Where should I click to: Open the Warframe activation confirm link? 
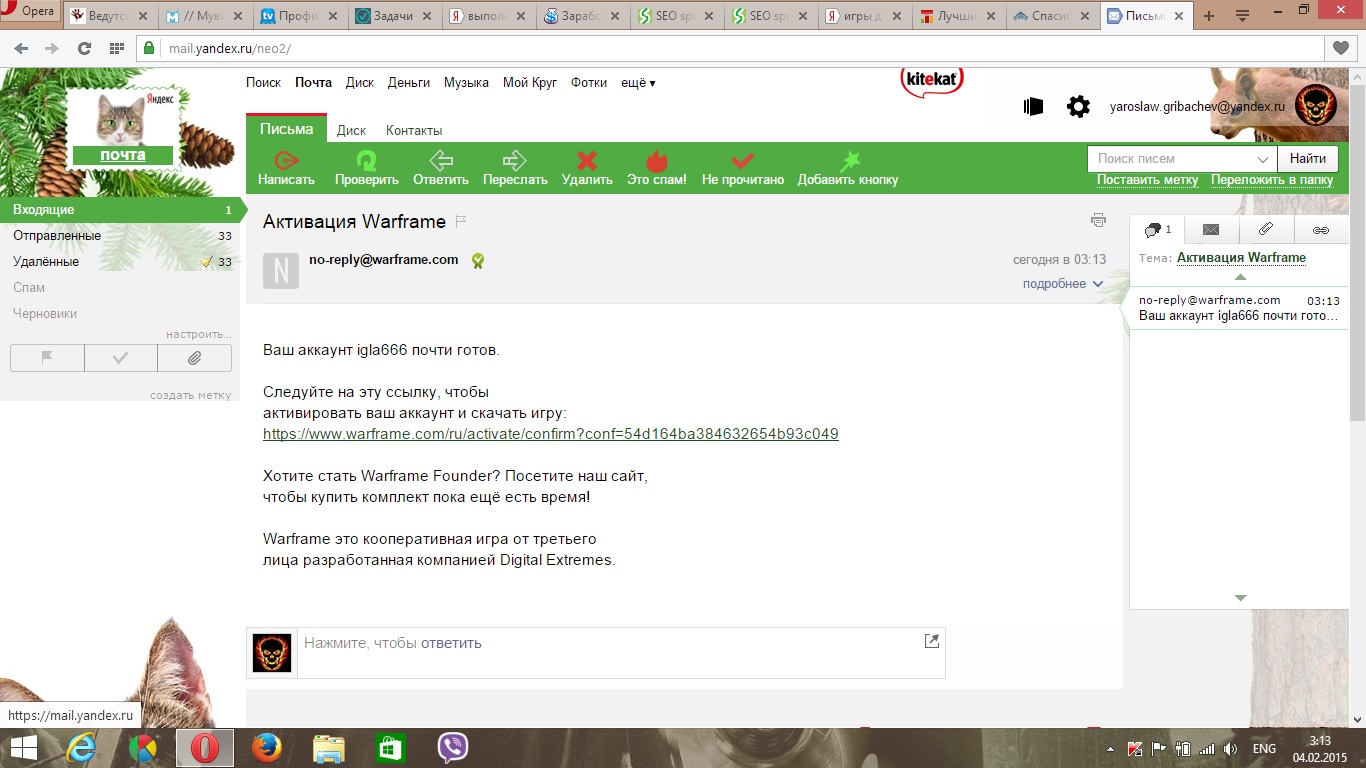551,434
